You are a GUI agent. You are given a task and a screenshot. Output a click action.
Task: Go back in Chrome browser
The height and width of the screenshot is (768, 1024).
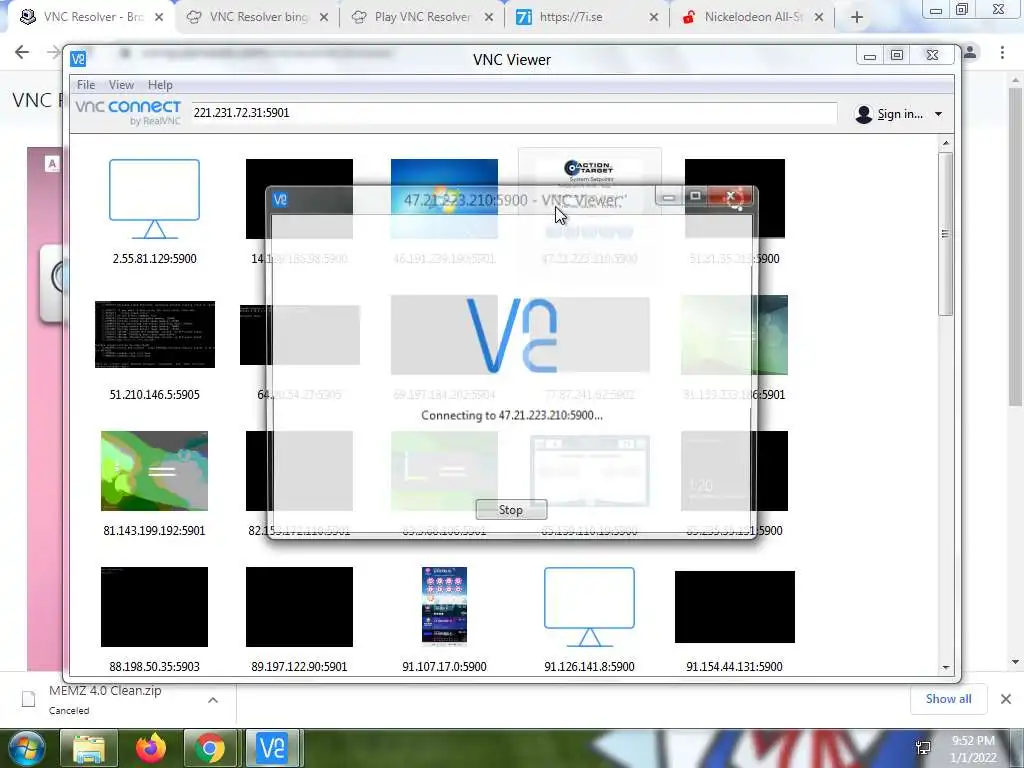[22, 52]
